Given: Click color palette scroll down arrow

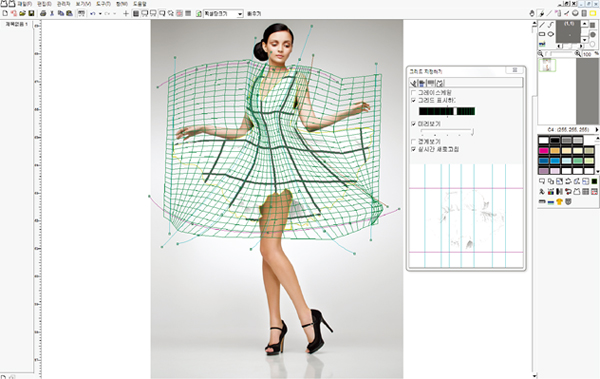Looking at the screenshot, I should [597, 171].
